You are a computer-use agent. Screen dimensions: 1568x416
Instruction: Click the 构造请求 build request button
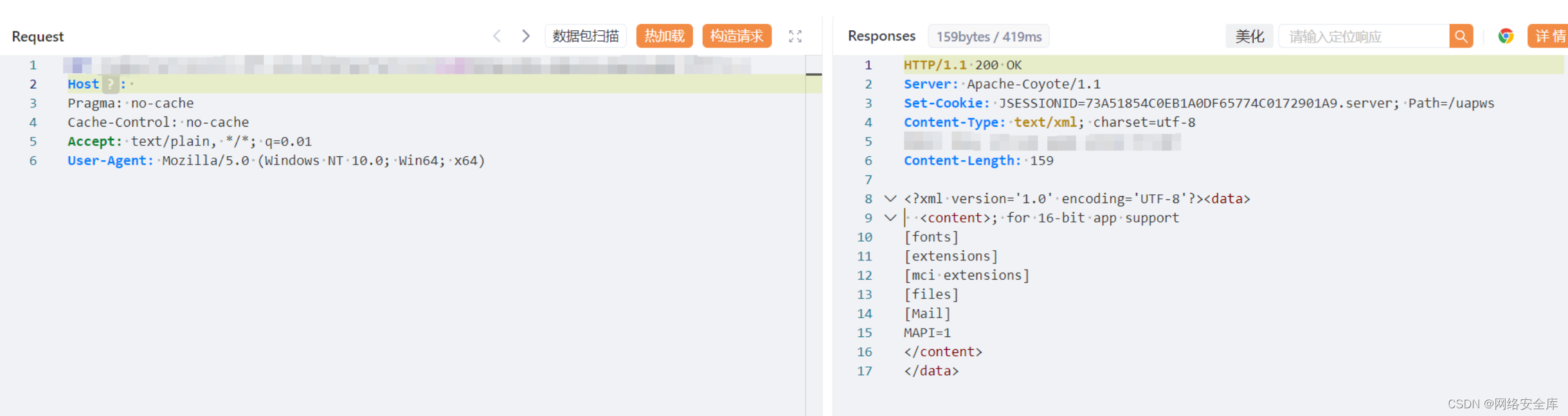tap(737, 36)
